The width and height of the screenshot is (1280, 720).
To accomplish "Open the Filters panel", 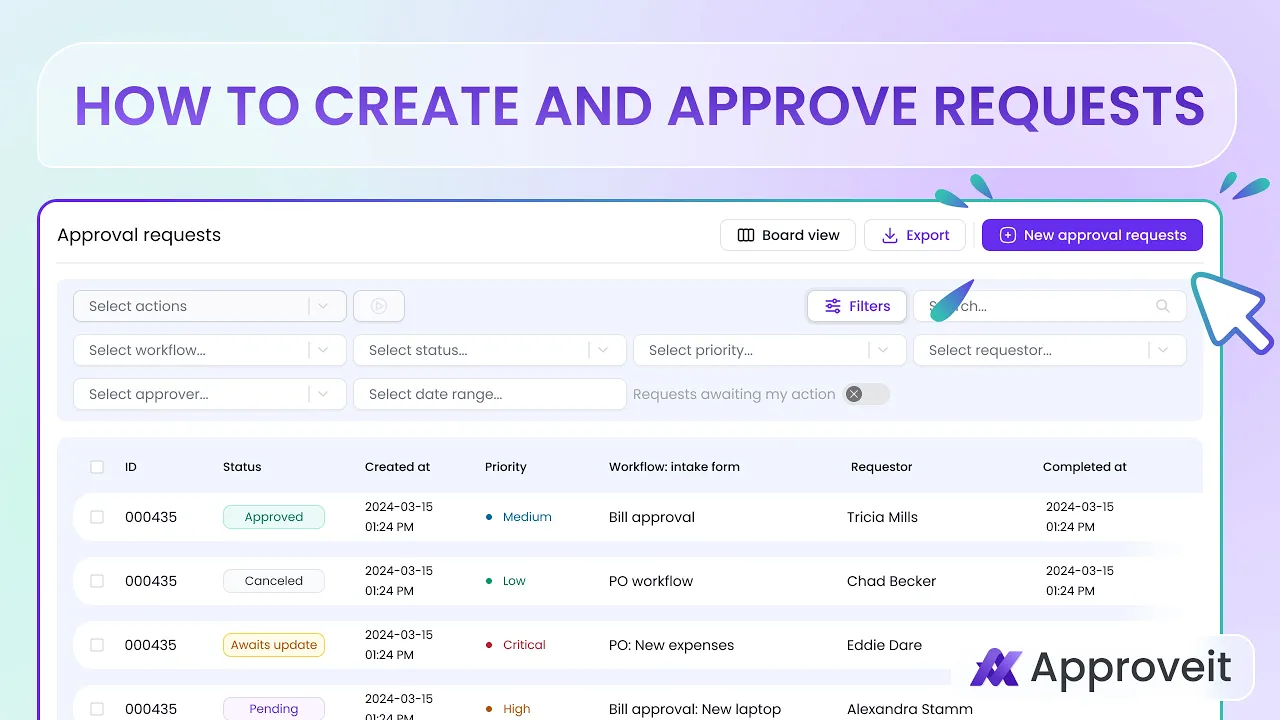I will point(857,306).
